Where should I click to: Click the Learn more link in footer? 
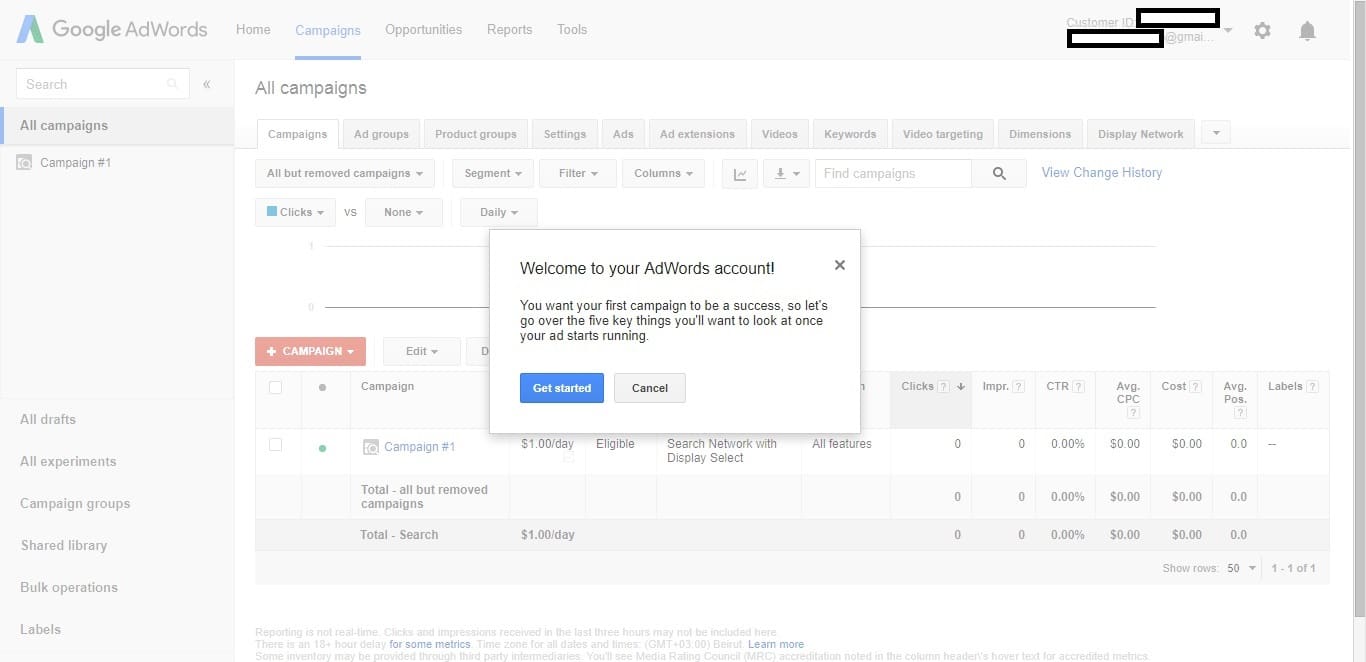pos(776,645)
